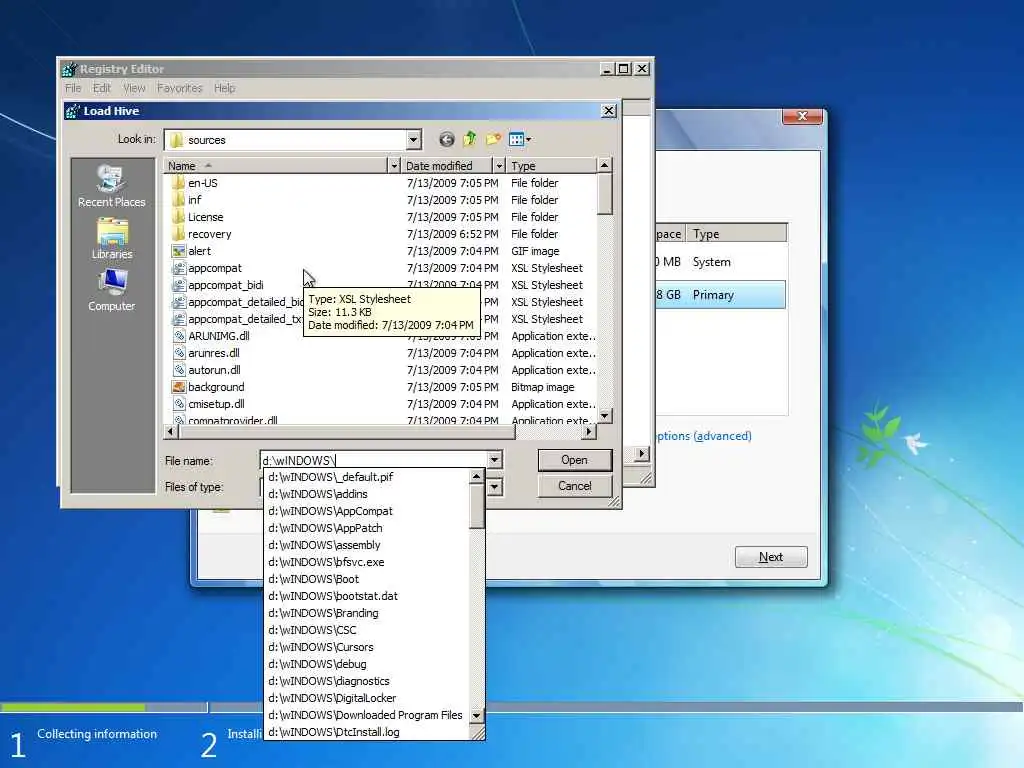The width and height of the screenshot is (1024, 768).
Task: Click the Drive options (advanced) link
Action: [x=703, y=436]
